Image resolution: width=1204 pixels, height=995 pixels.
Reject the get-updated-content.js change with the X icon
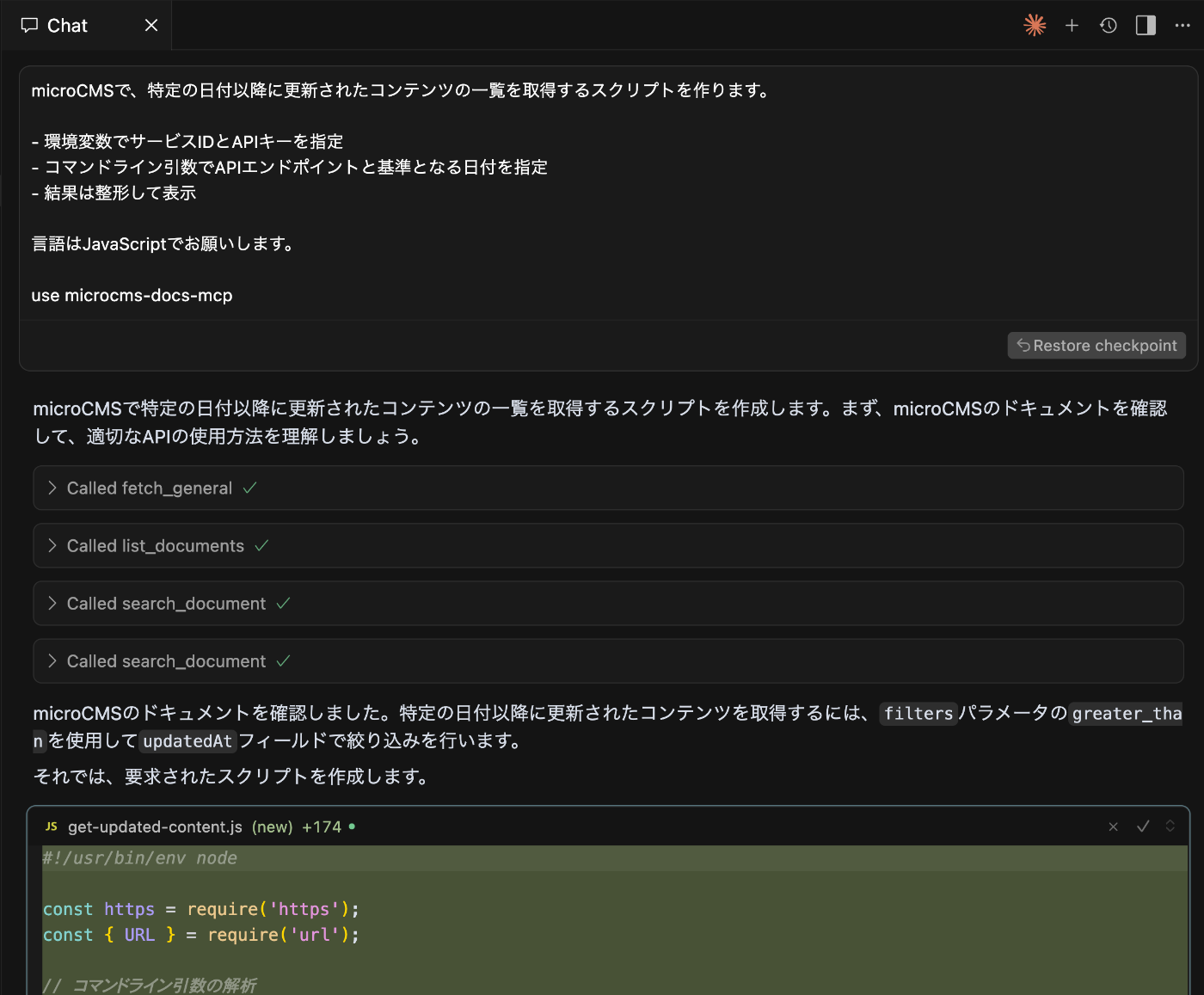pyautogui.click(x=1114, y=826)
